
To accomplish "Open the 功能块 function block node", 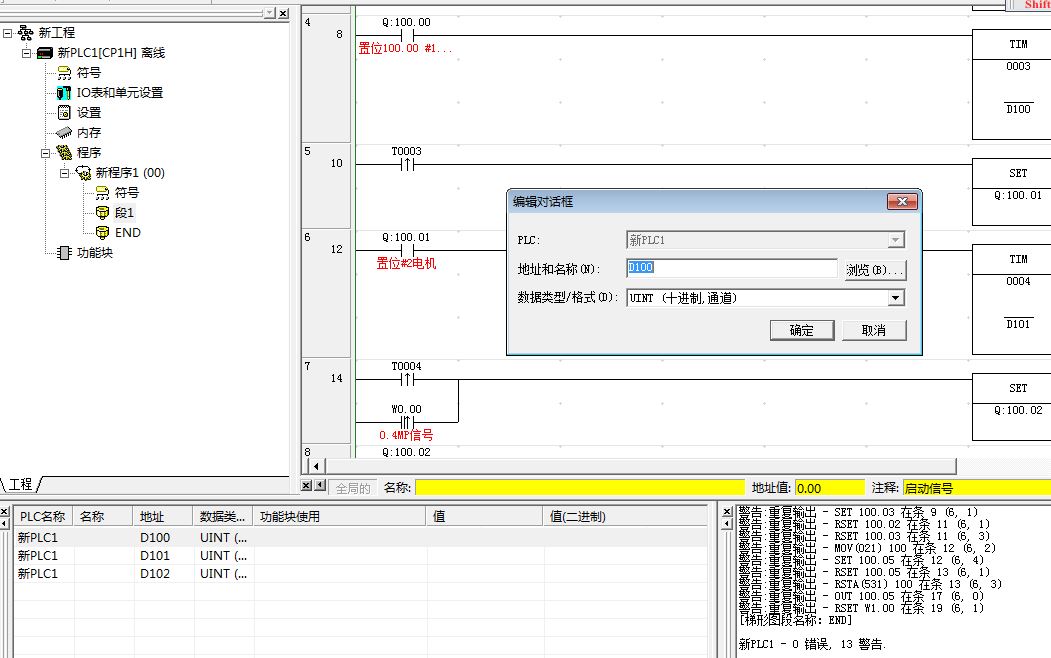I will point(65,253).
